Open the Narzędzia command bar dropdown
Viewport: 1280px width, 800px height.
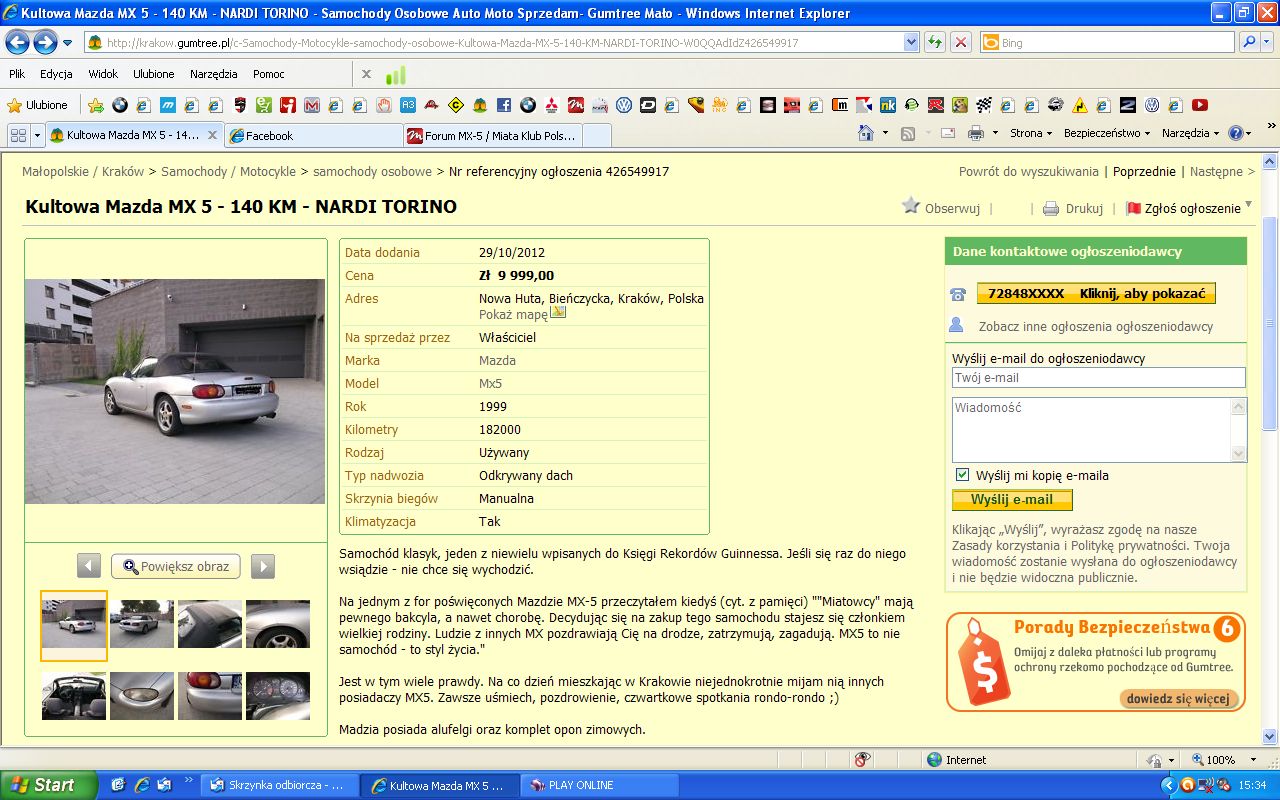click(1191, 133)
